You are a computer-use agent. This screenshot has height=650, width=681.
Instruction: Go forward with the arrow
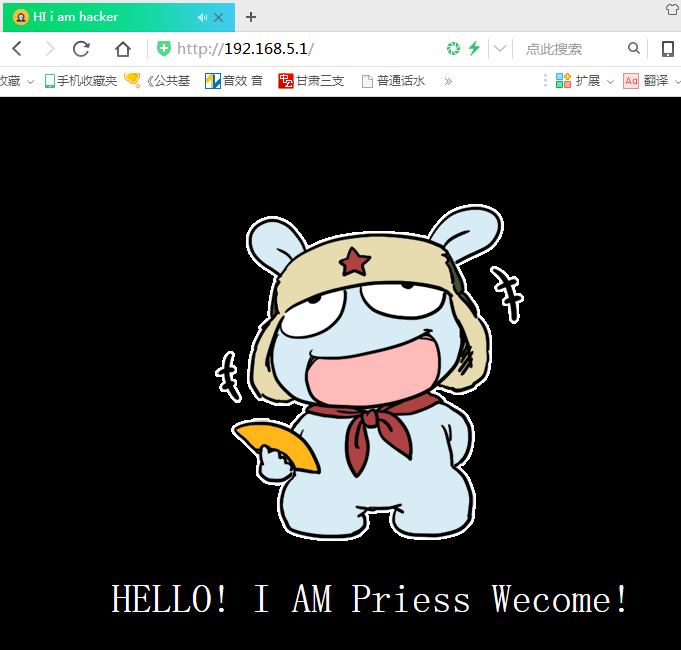[x=50, y=49]
